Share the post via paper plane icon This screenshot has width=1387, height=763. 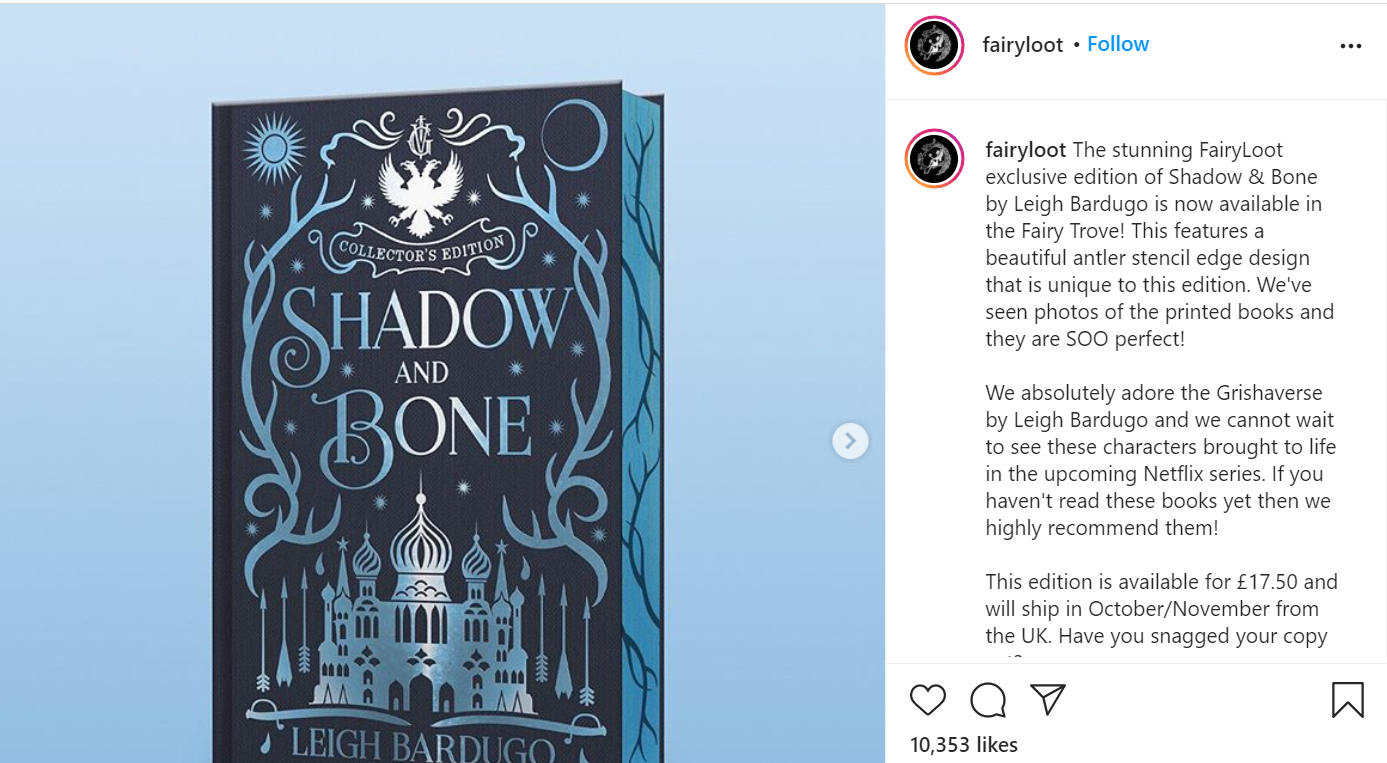tap(1048, 699)
